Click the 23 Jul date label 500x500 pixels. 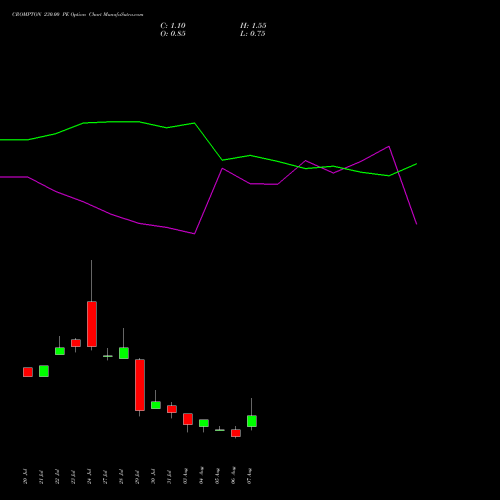pyautogui.click(x=73, y=477)
